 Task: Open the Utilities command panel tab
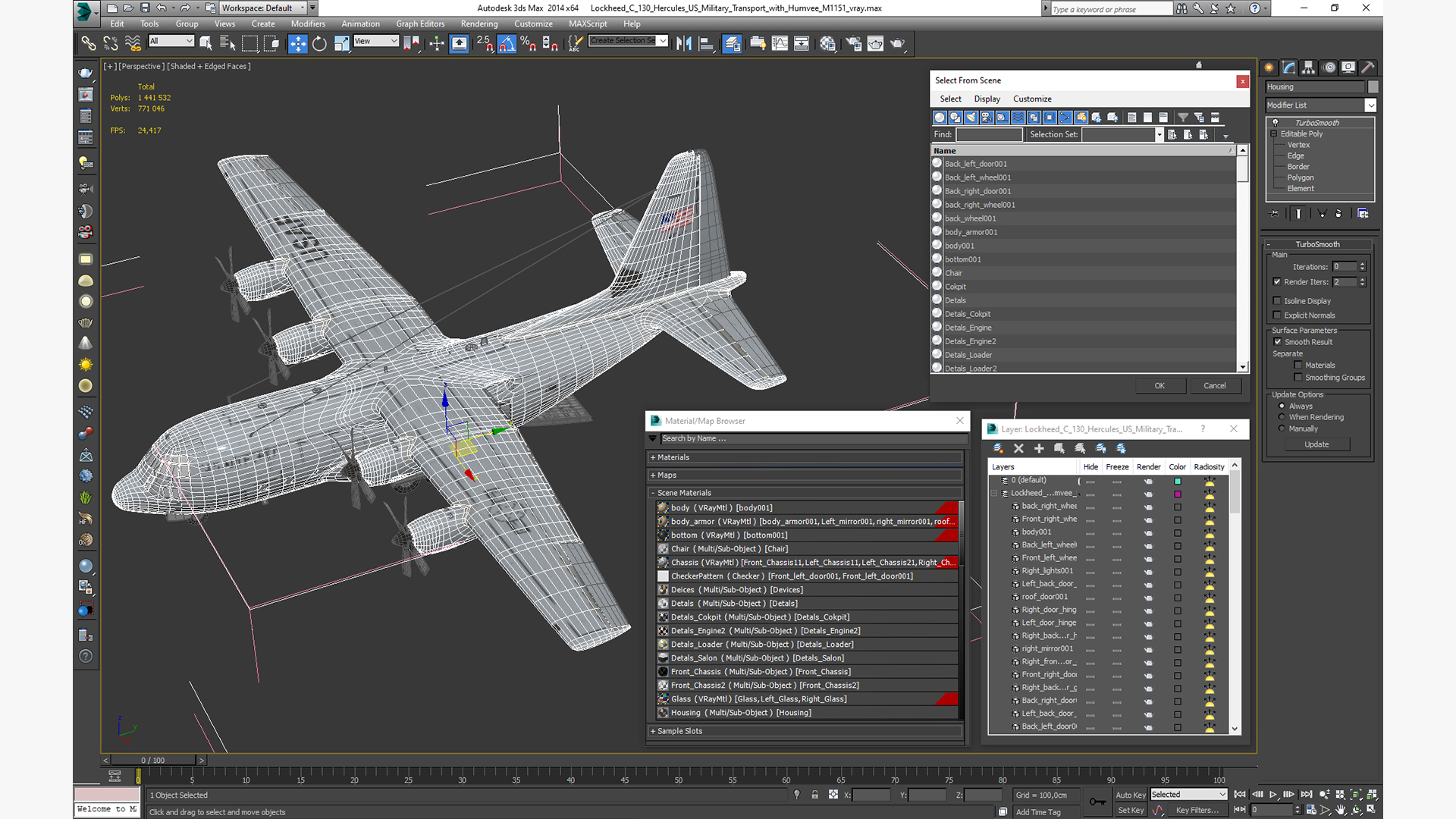[1368, 67]
